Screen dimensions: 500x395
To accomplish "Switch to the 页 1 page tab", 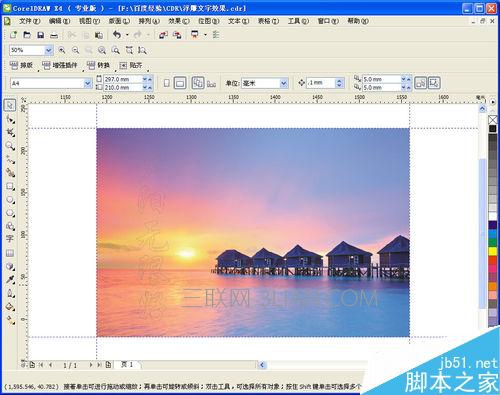I will [127, 365].
